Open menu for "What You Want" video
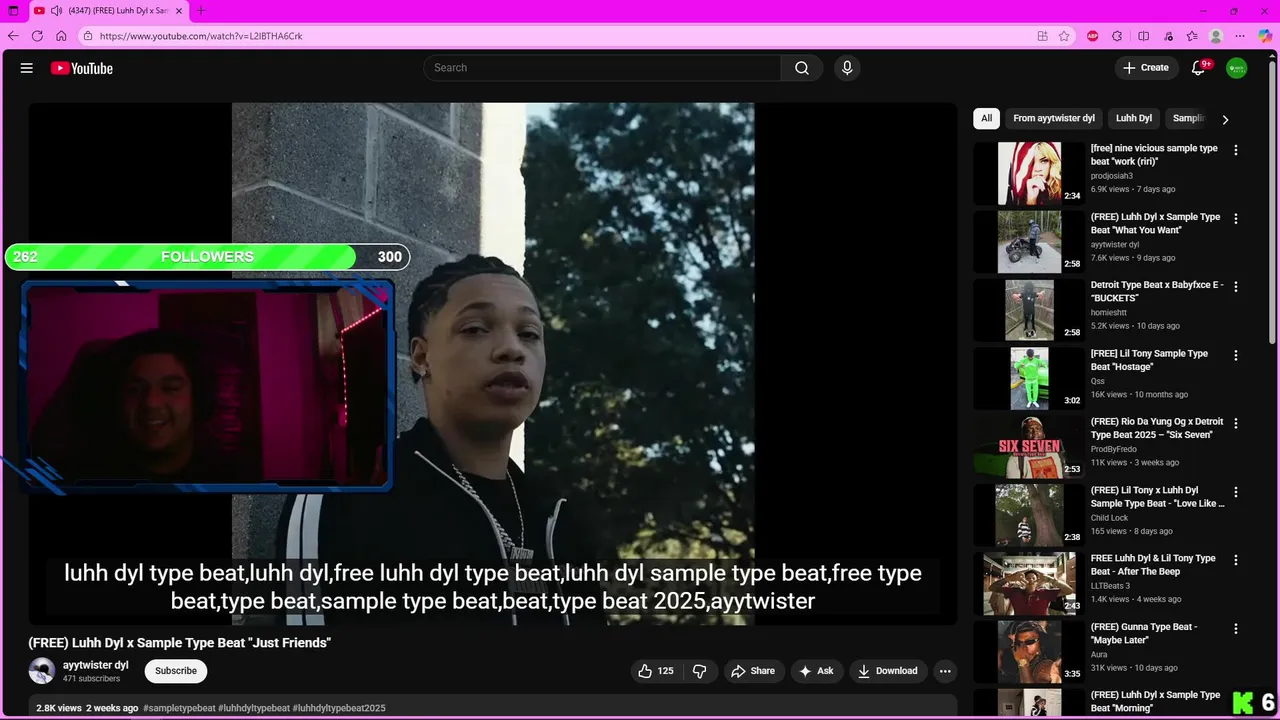Screen dimensions: 1280x720 coord(1236,218)
